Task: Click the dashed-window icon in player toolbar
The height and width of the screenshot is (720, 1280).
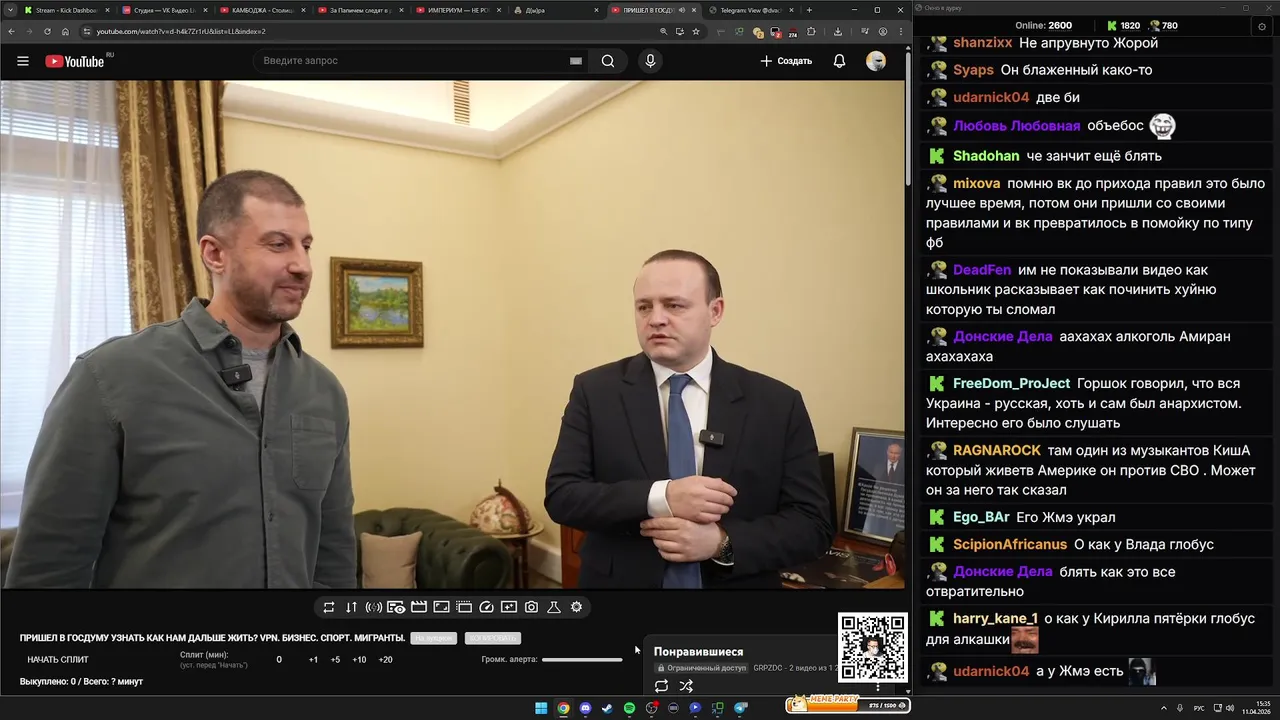Action: (x=464, y=607)
